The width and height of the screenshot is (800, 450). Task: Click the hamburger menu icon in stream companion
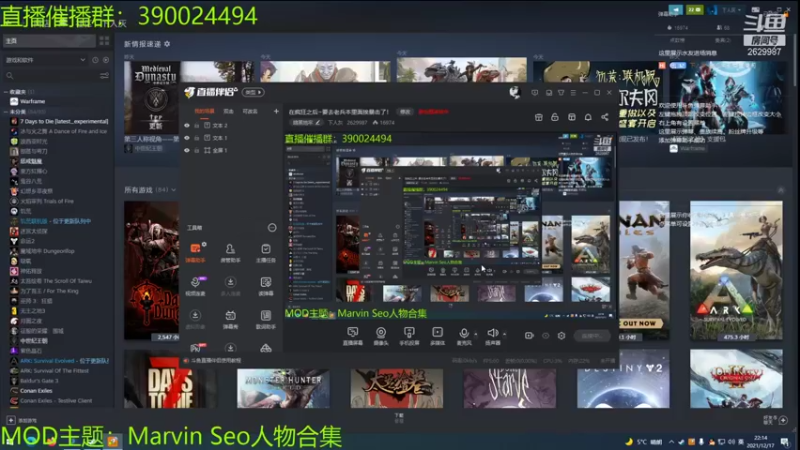[x=573, y=93]
